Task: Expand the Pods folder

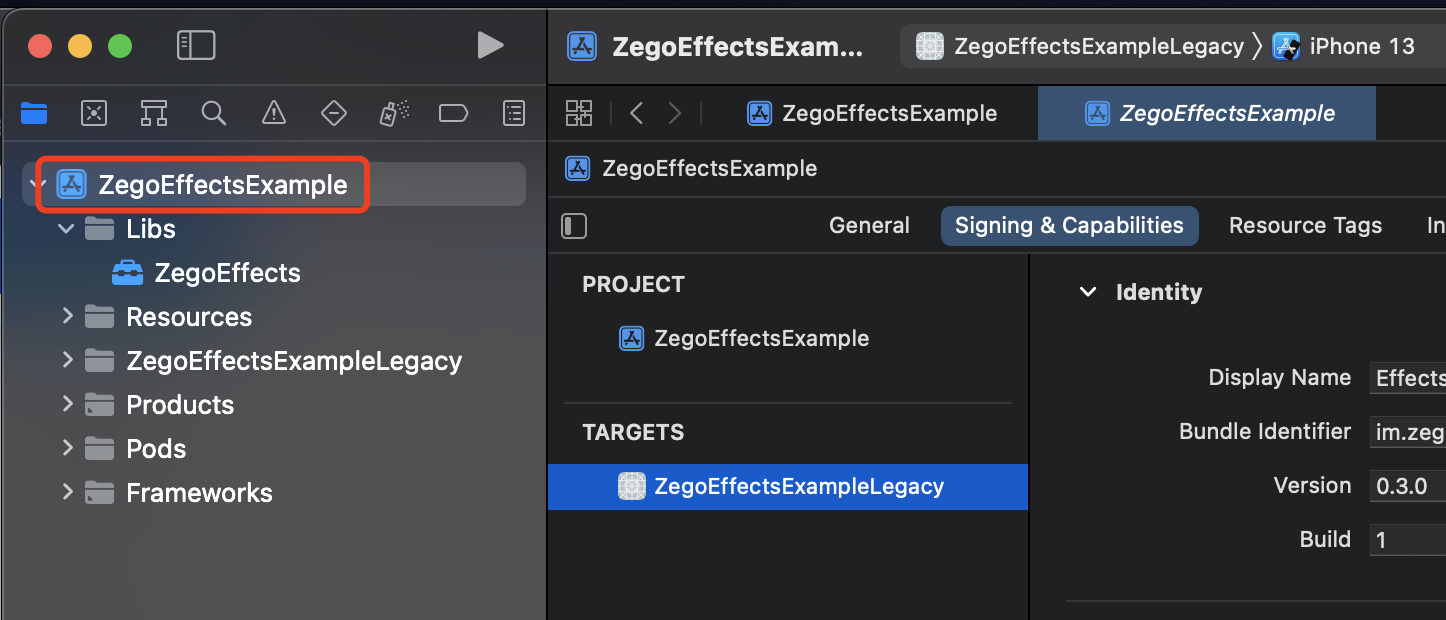Action: tap(67, 449)
